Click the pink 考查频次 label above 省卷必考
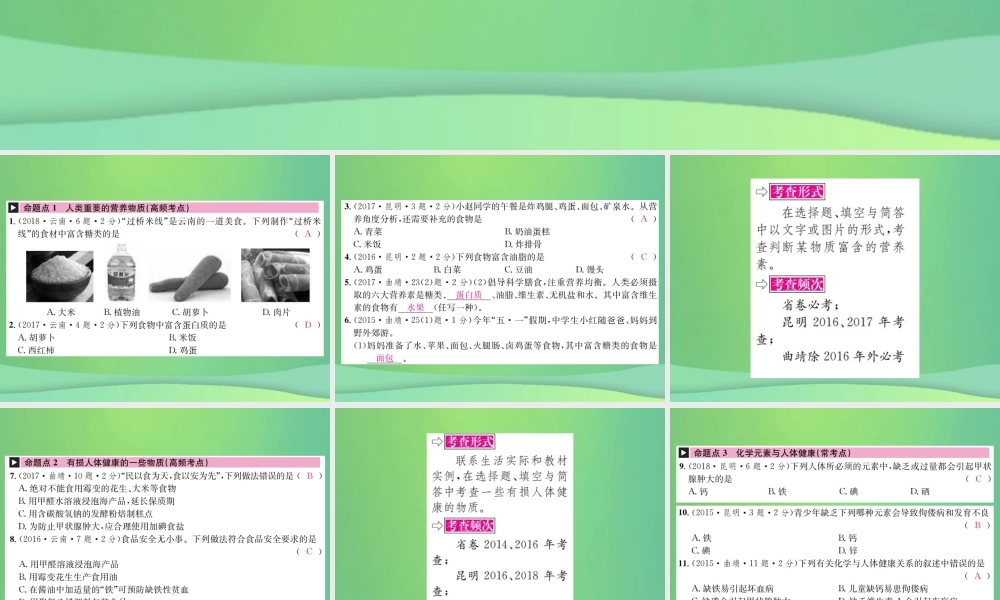 [x=797, y=284]
